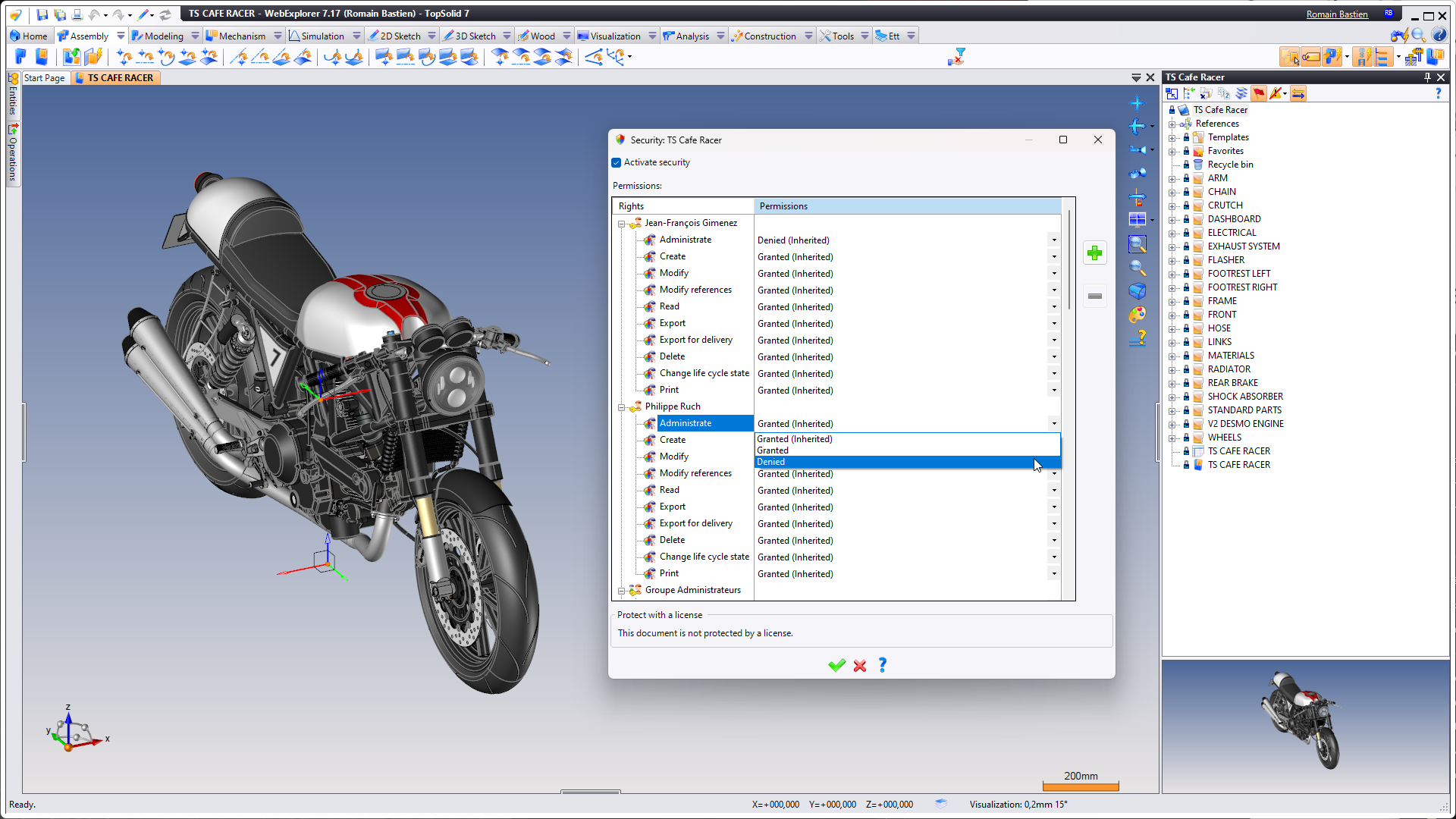
Task: Click the Entities vertical side tab
Action: (13, 94)
